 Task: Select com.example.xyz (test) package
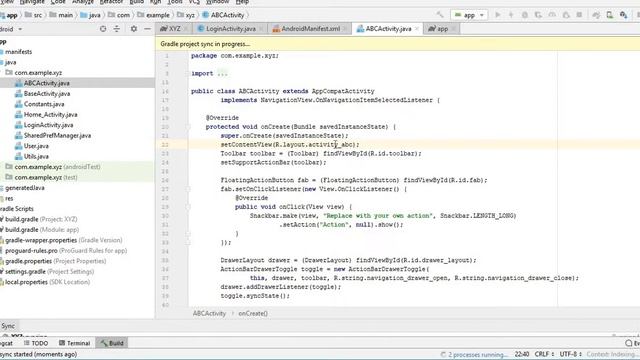[x=46, y=178]
